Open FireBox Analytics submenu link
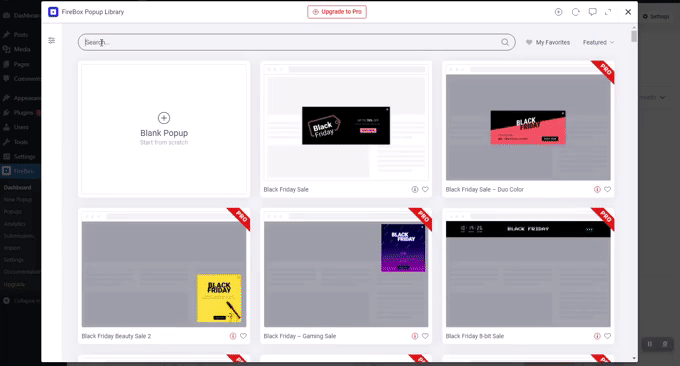 point(15,224)
